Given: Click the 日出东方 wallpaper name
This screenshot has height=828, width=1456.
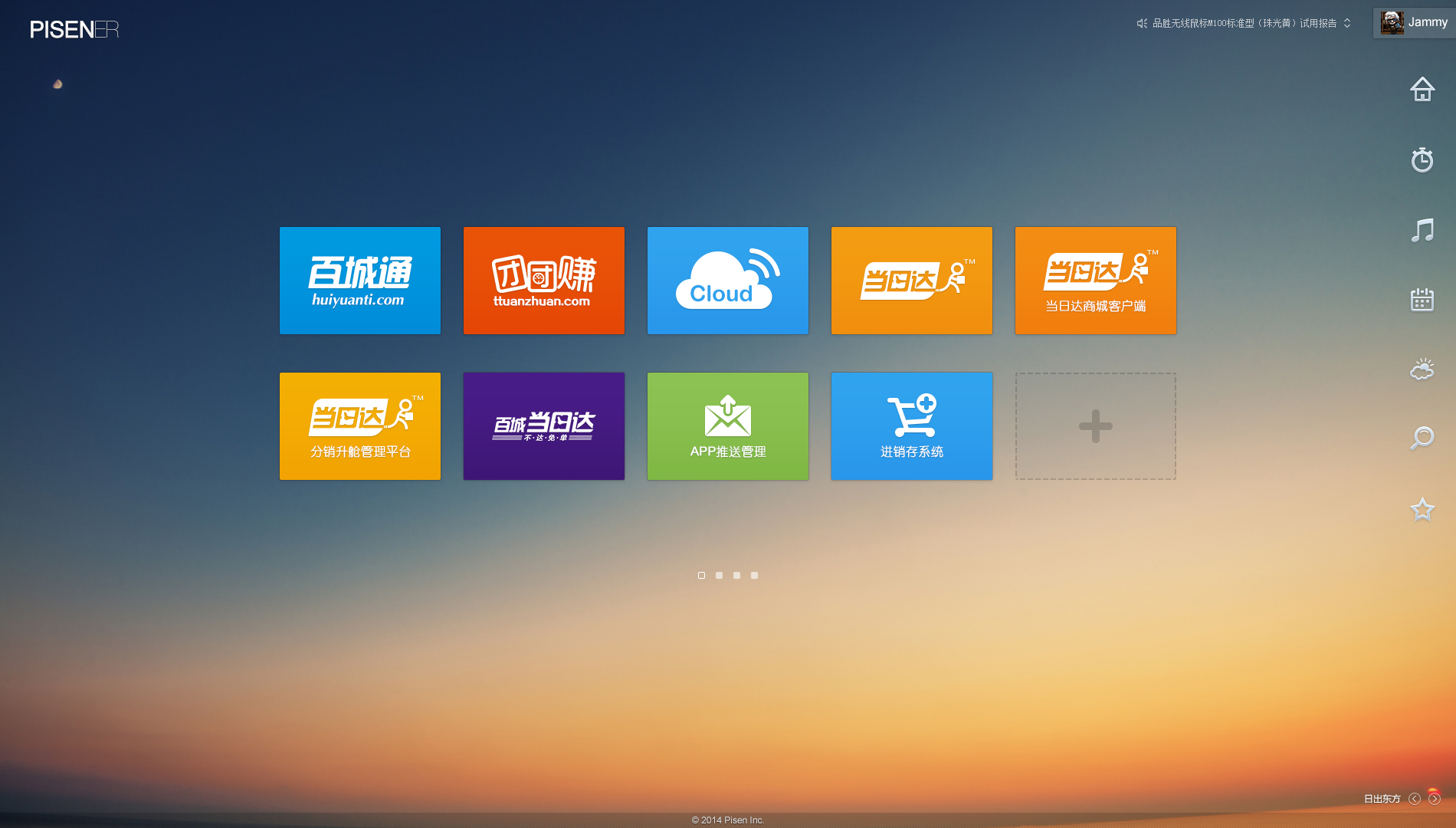Looking at the screenshot, I should [1382, 799].
